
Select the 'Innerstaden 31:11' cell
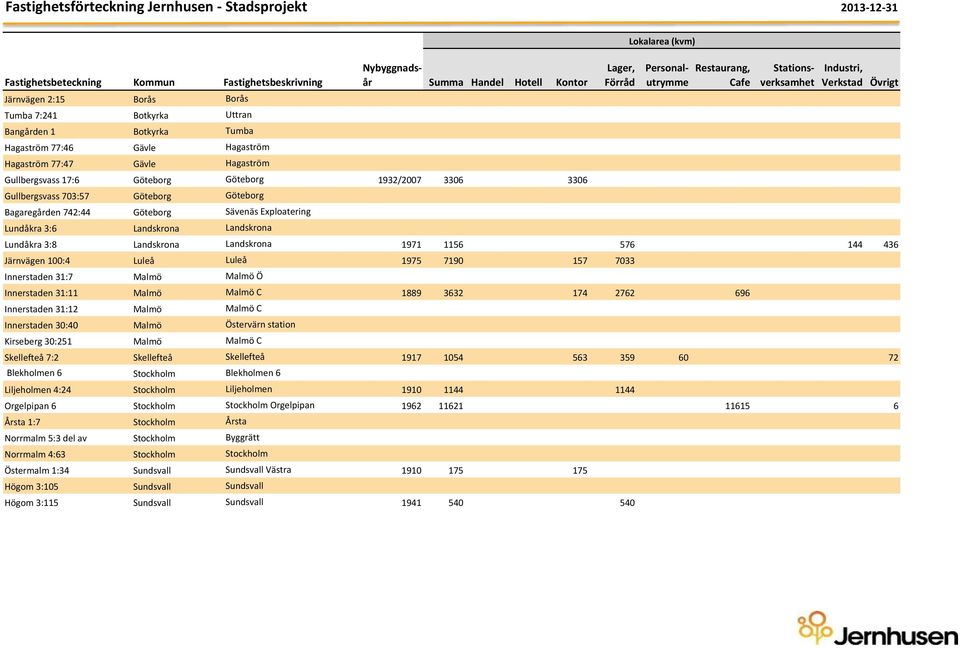41,293
